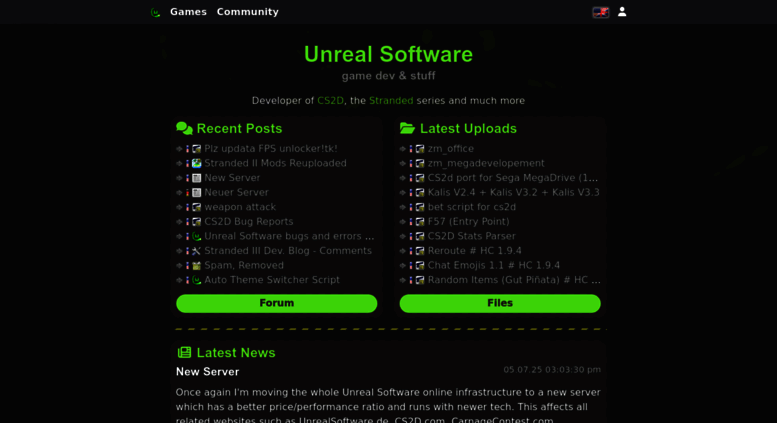The image size is (777, 423).
Task: Click tools icon beside 'Stranded III Dev. Blog'
Action: (197, 251)
